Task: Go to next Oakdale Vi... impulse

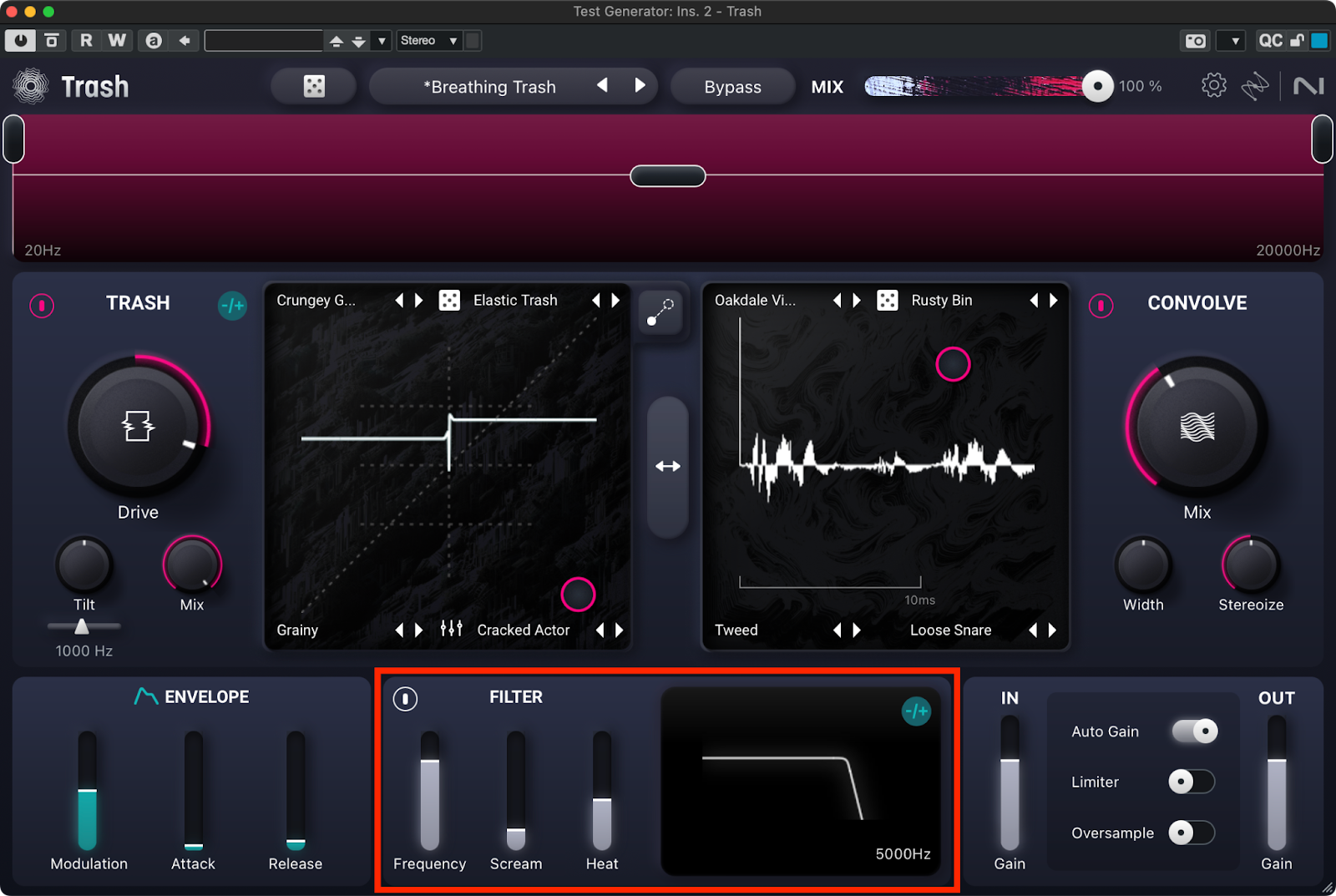Action: [857, 300]
